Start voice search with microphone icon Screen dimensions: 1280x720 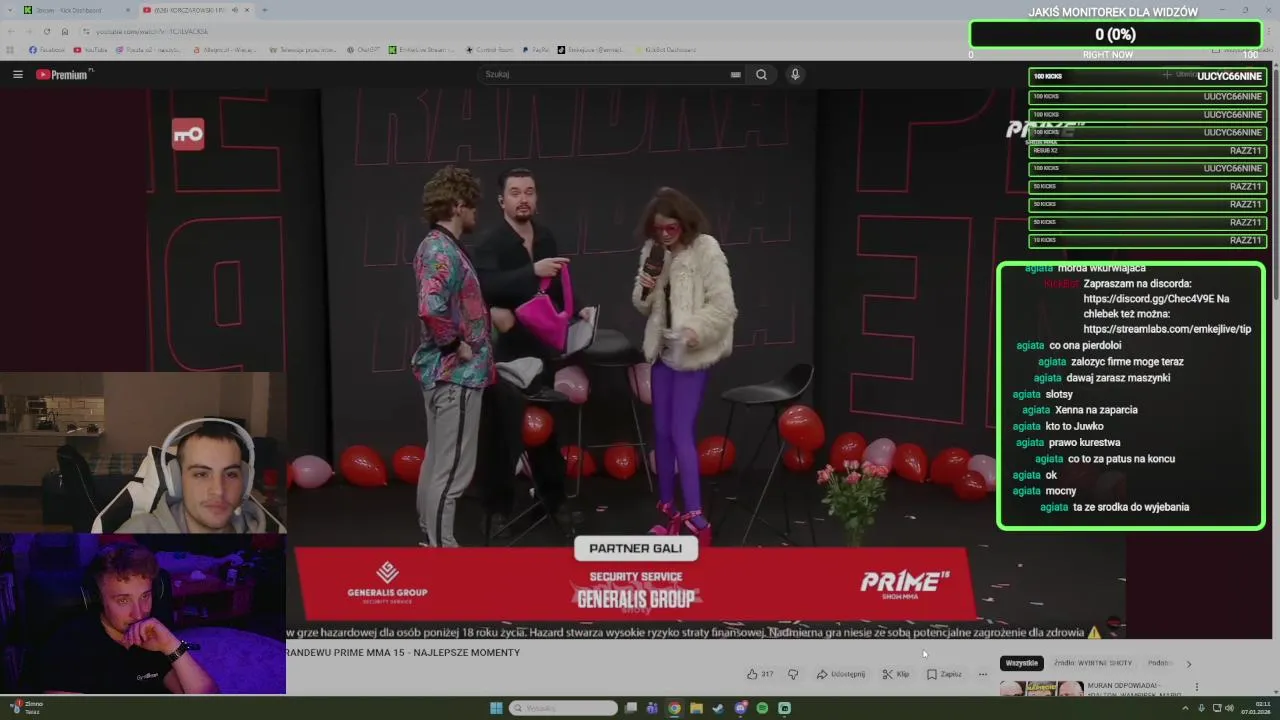(795, 74)
